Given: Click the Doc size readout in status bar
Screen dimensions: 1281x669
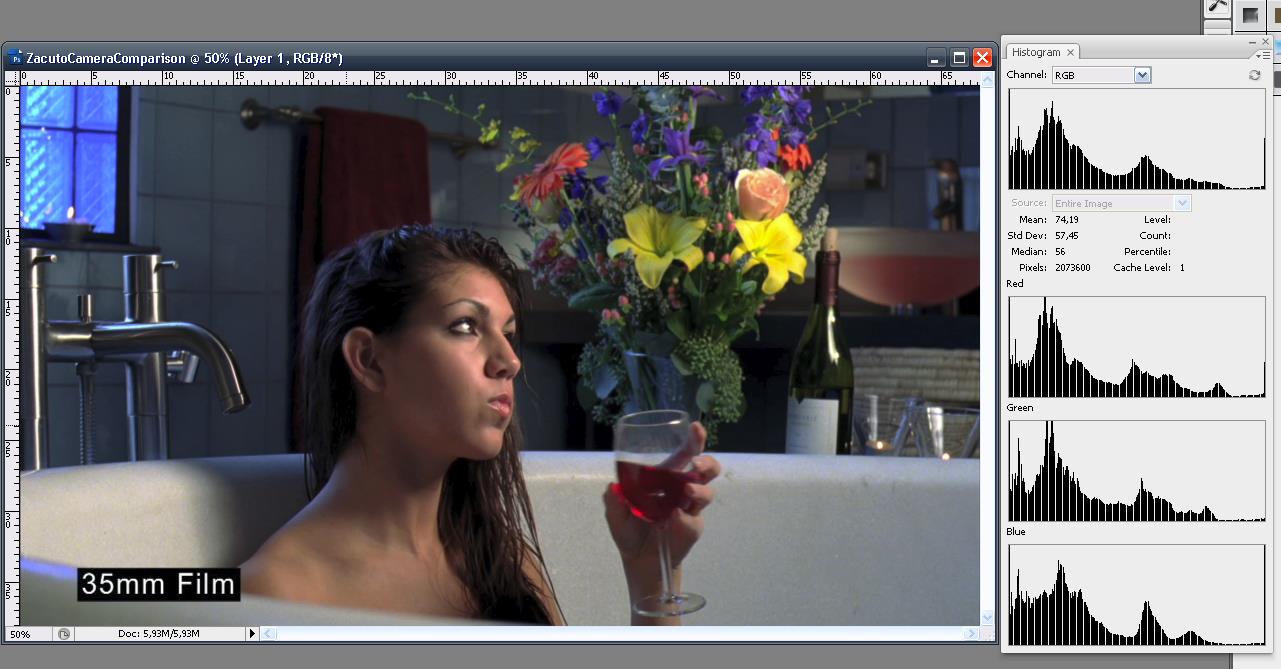Looking at the screenshot, I should [x=158, y=634].
